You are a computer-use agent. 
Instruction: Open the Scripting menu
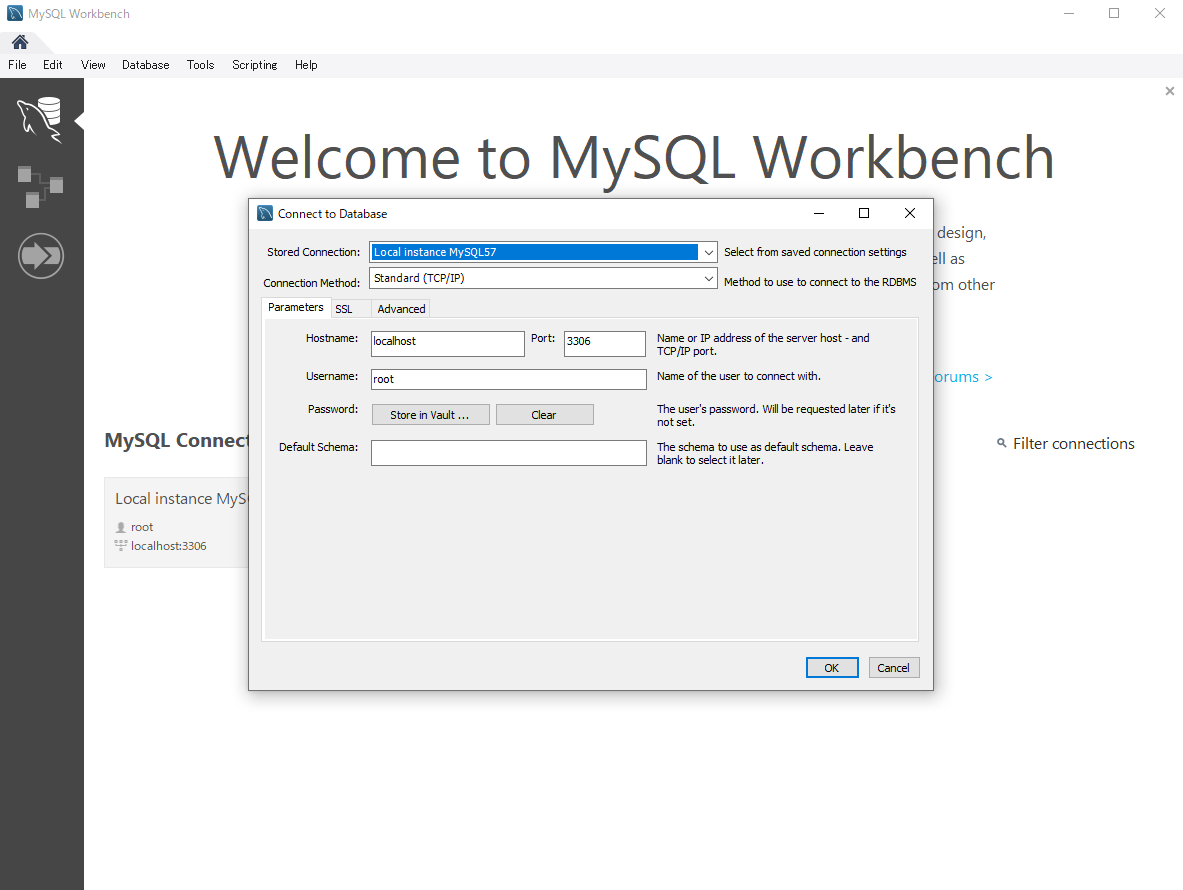pos(254,65)
